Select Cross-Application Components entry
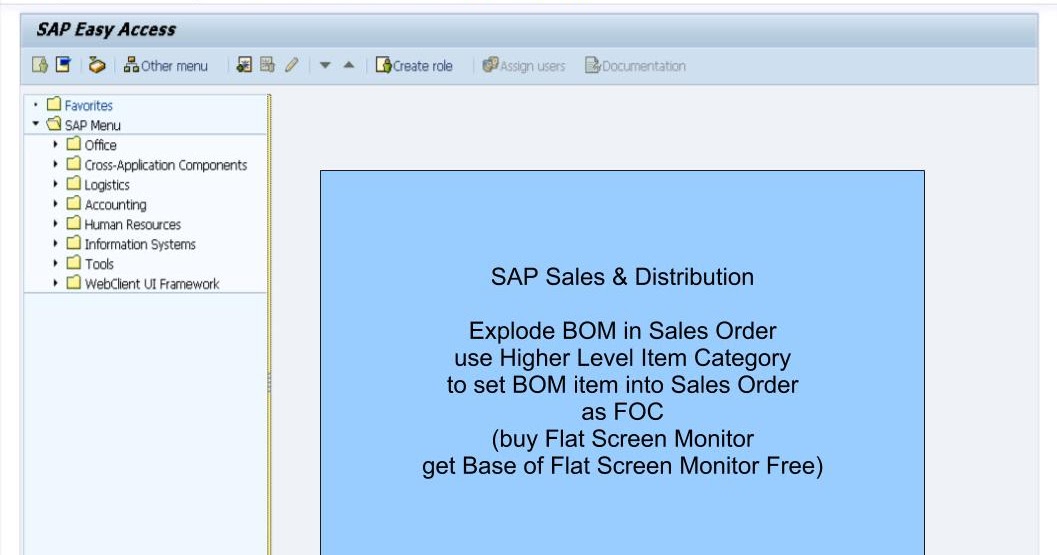Screen dimensions: 1057x555 click(166, 165)
